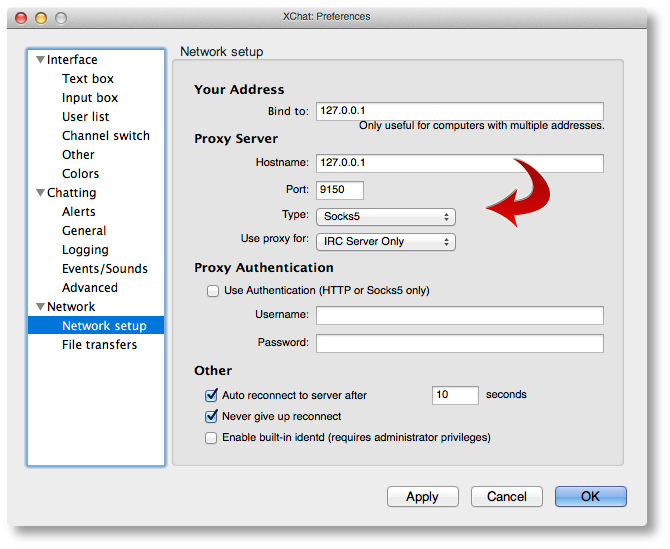The height and width of the screenshot is (549, 670).
Task: Select the Network setup item
Action: pos(96,326)
